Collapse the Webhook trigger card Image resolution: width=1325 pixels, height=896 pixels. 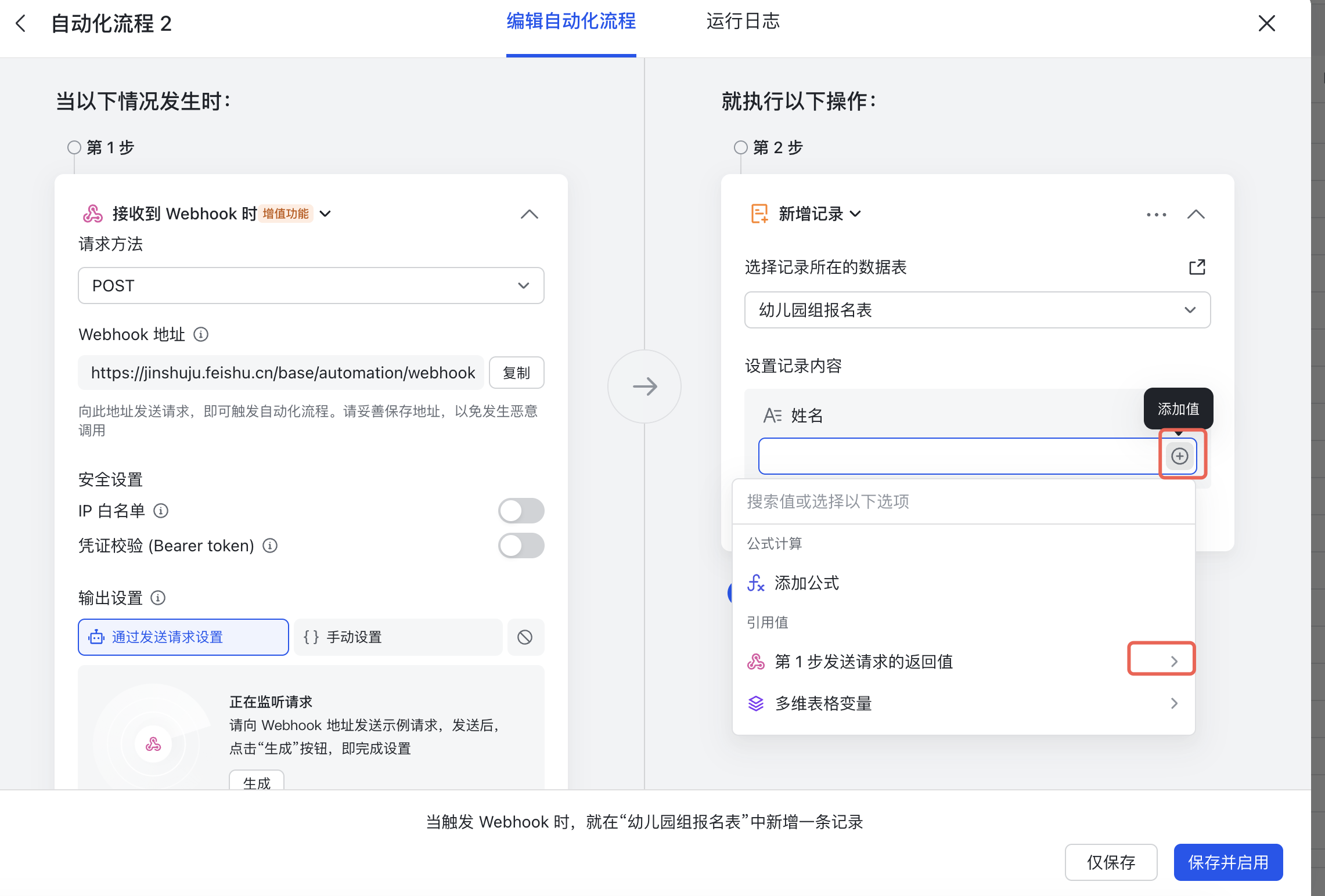point(529,214)
